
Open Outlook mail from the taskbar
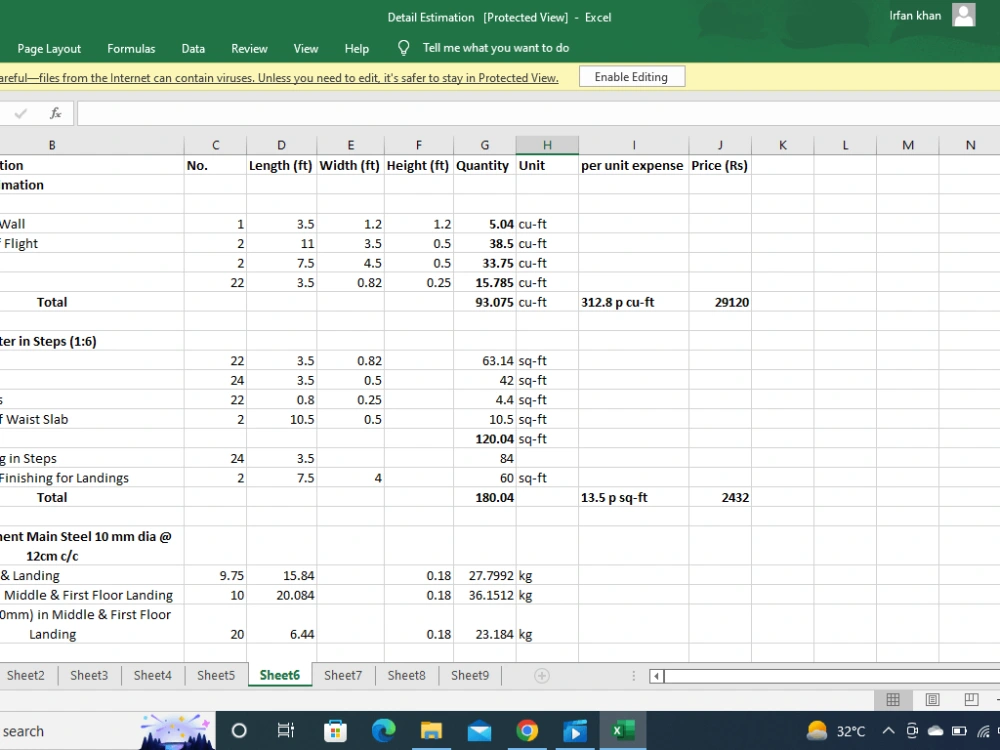click(x=479, y=730)
